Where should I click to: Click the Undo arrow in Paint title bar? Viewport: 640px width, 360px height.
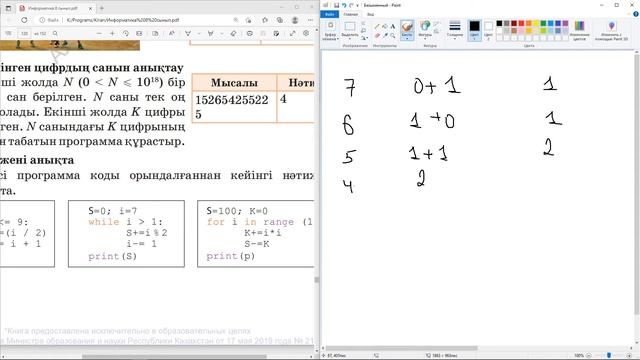(x=344, y=5)
